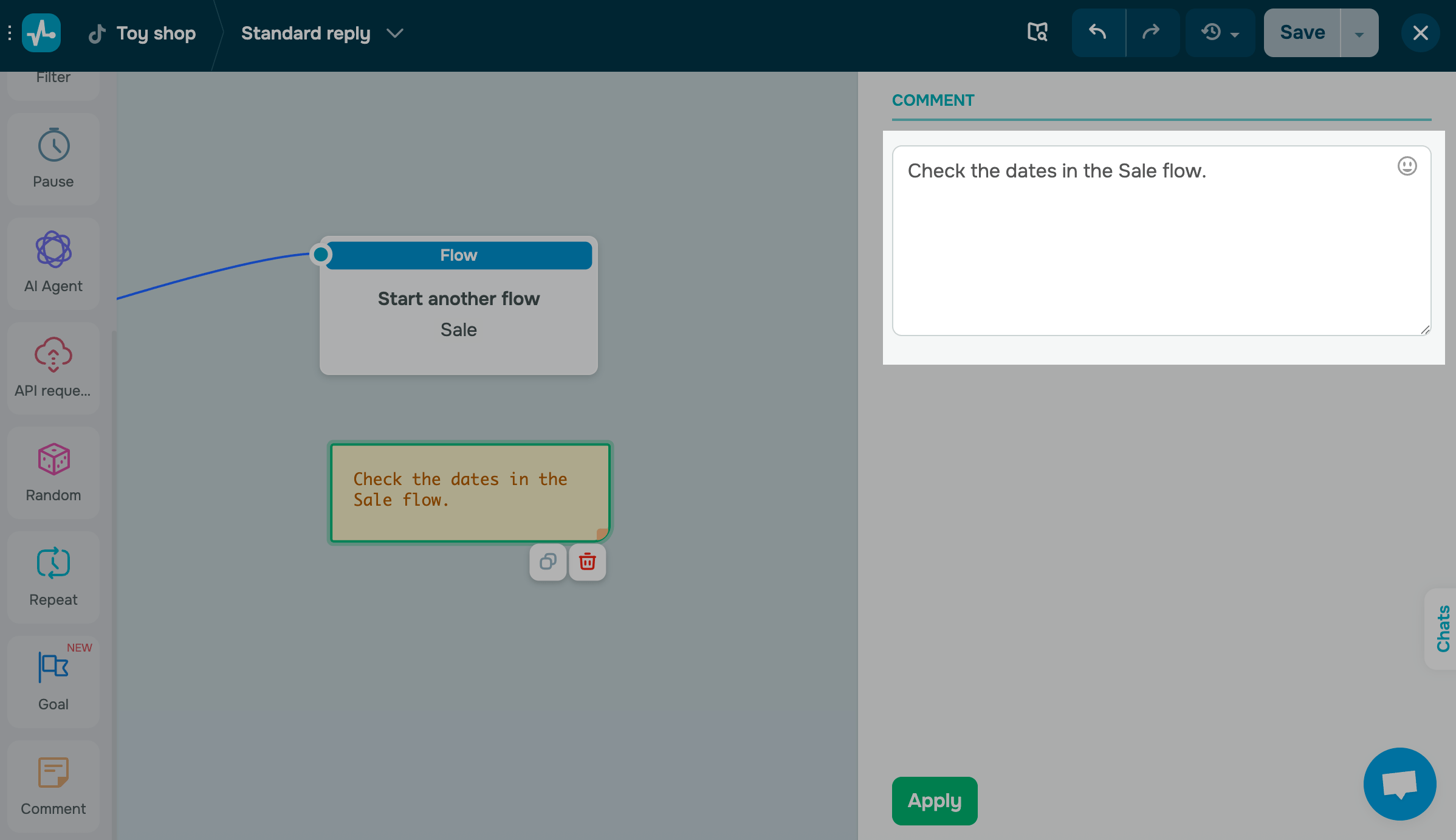
Task: Expand the Save options arrow
Action: coord(1359,33)
